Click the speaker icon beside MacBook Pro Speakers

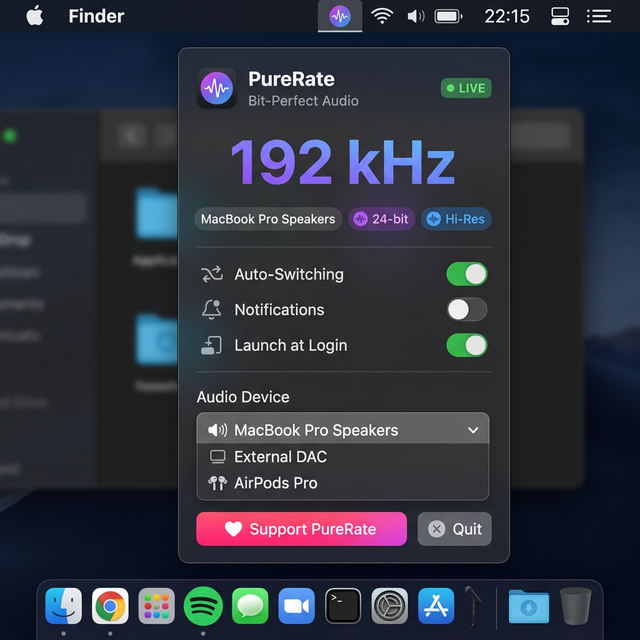click(x=218, y=430)
